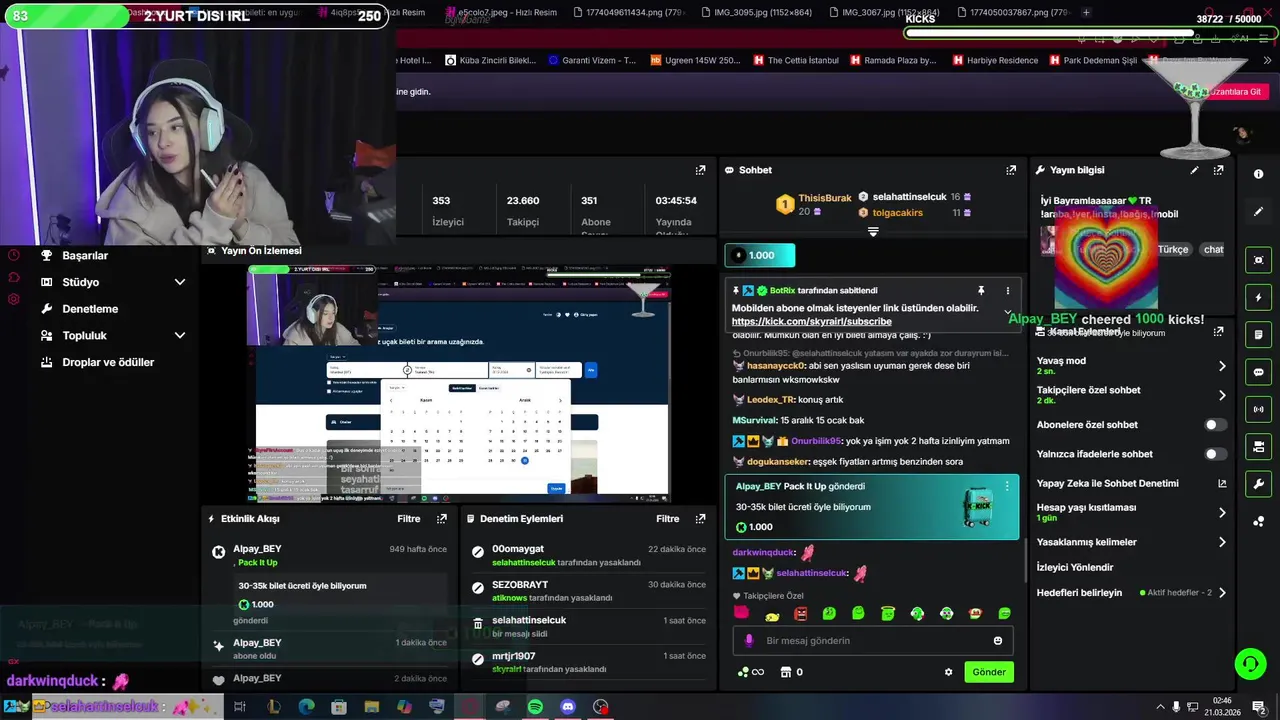Open Discord from the taskbar
1280x720 pixels.
[x=568, y=707]
